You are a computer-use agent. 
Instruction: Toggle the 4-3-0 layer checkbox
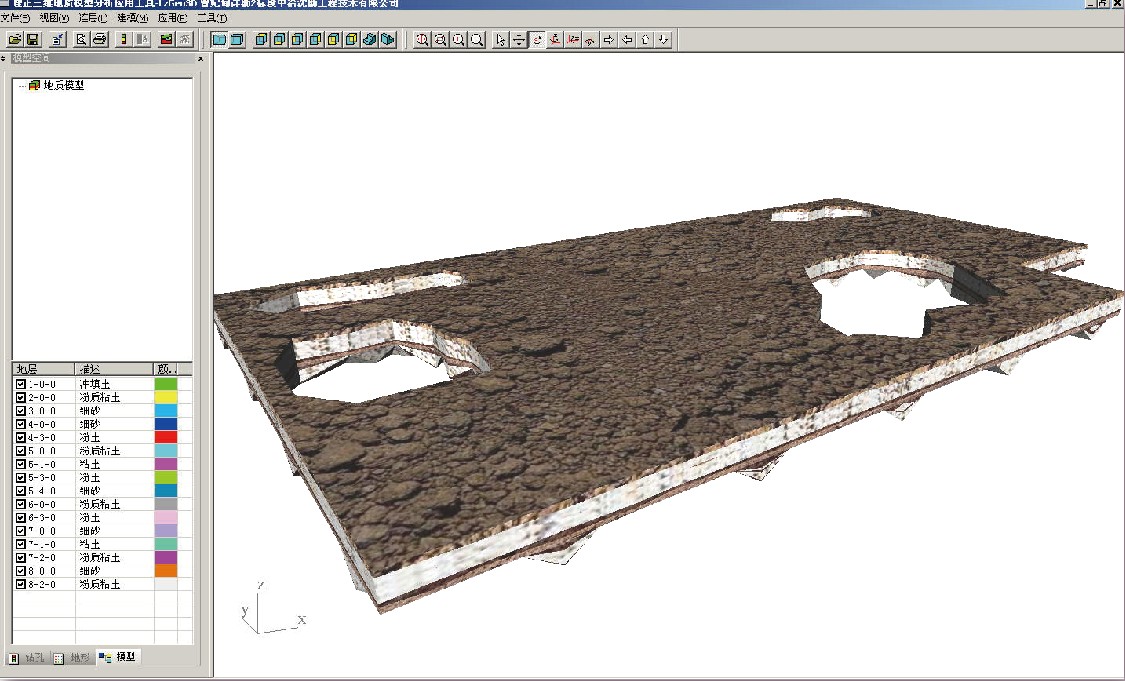tap(21, 437)
